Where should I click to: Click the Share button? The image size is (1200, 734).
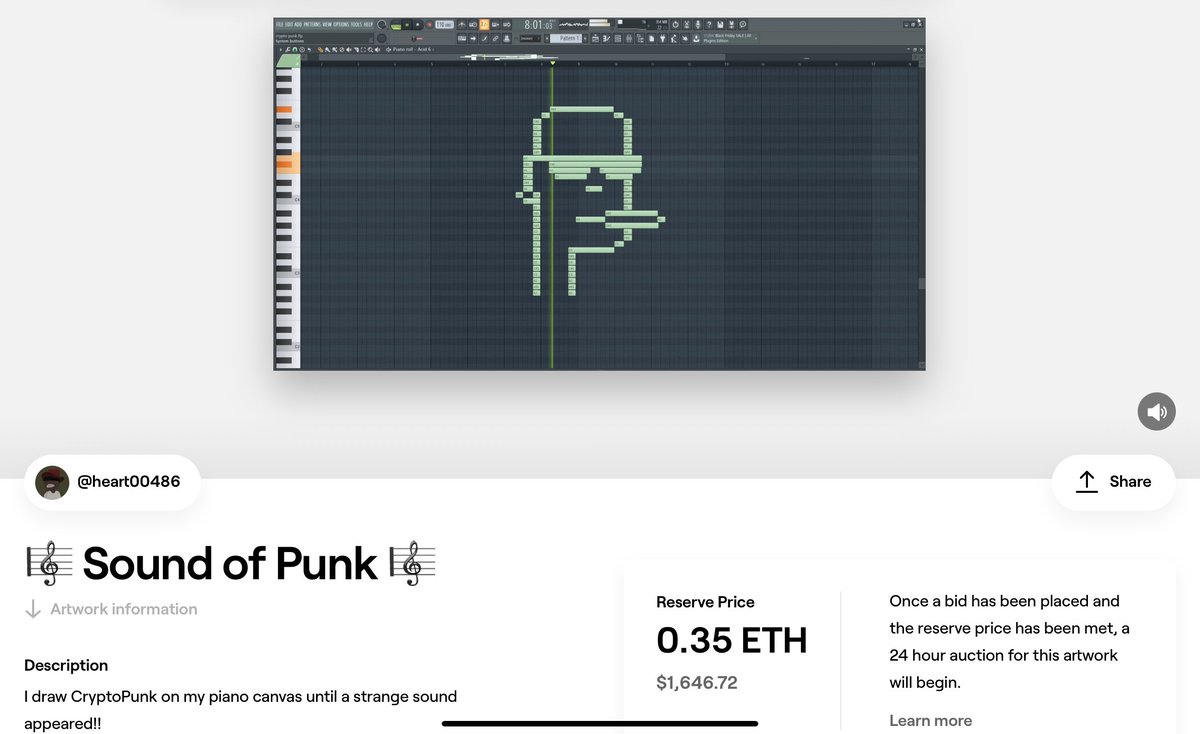[x=1113, y=482]
